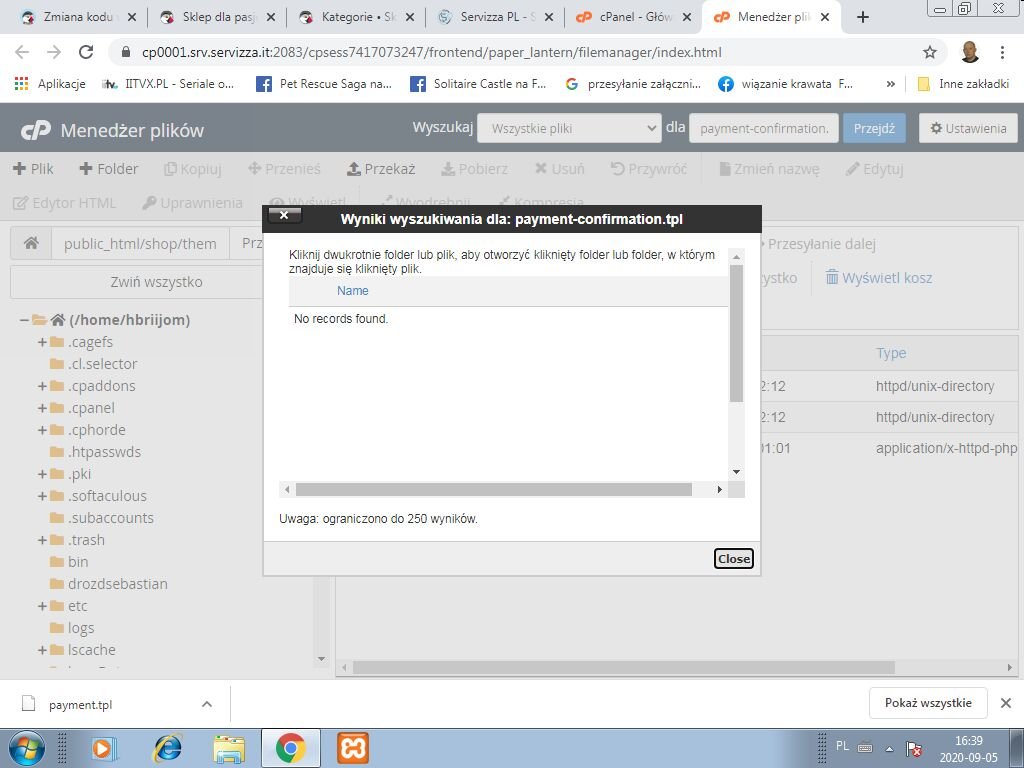This screenshot has width=1024, height=768.
Task: Click Edytuj pencil toolbar item
Action: 874,168
